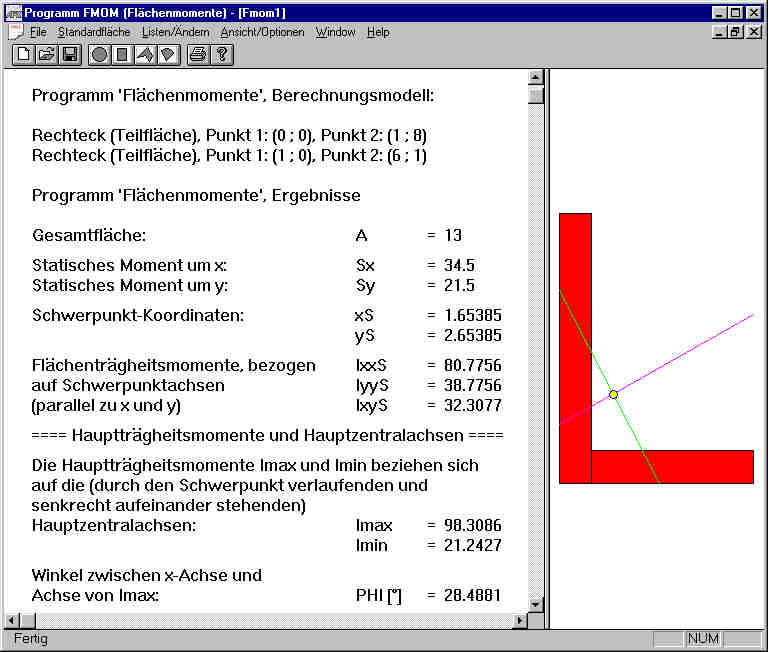This screenshot has width=768, height=652.
Task: Select the pentagon polygon shape tool
Action: coord(167,55)
